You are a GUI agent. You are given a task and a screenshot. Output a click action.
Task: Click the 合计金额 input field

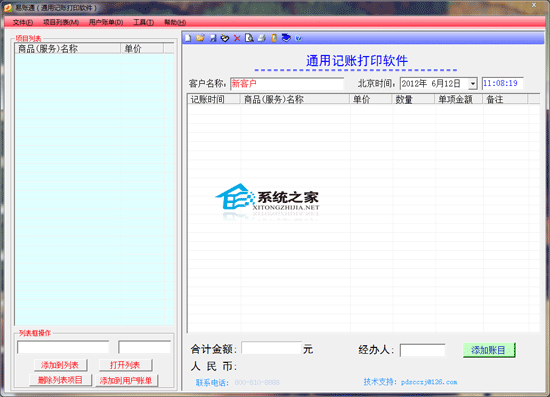coord(271,348)
